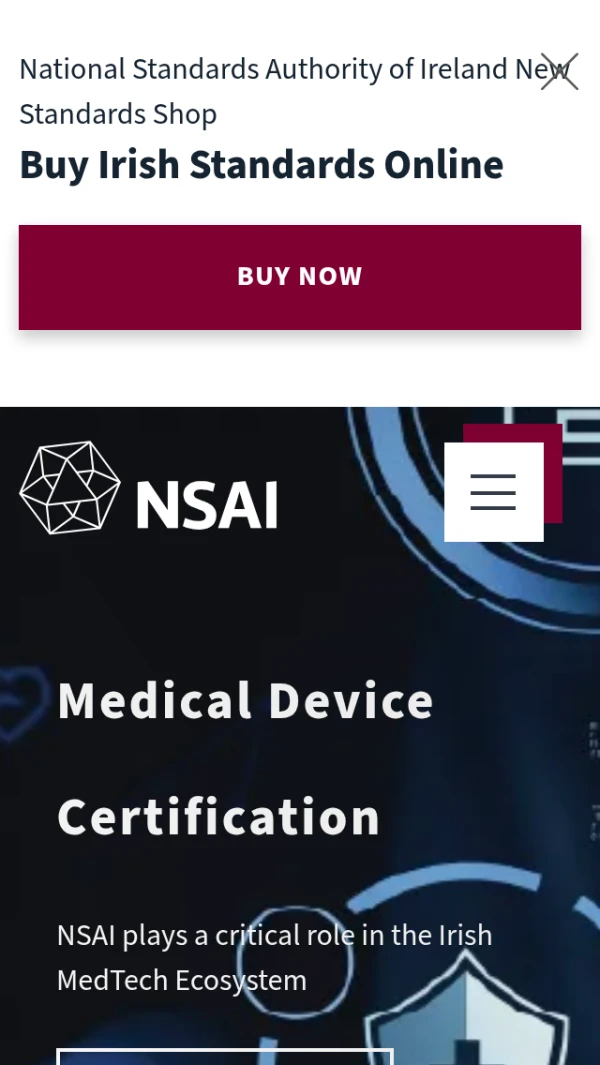Click the word Certification in hero
Viewport: 600px width, 1065px height.
218,816
